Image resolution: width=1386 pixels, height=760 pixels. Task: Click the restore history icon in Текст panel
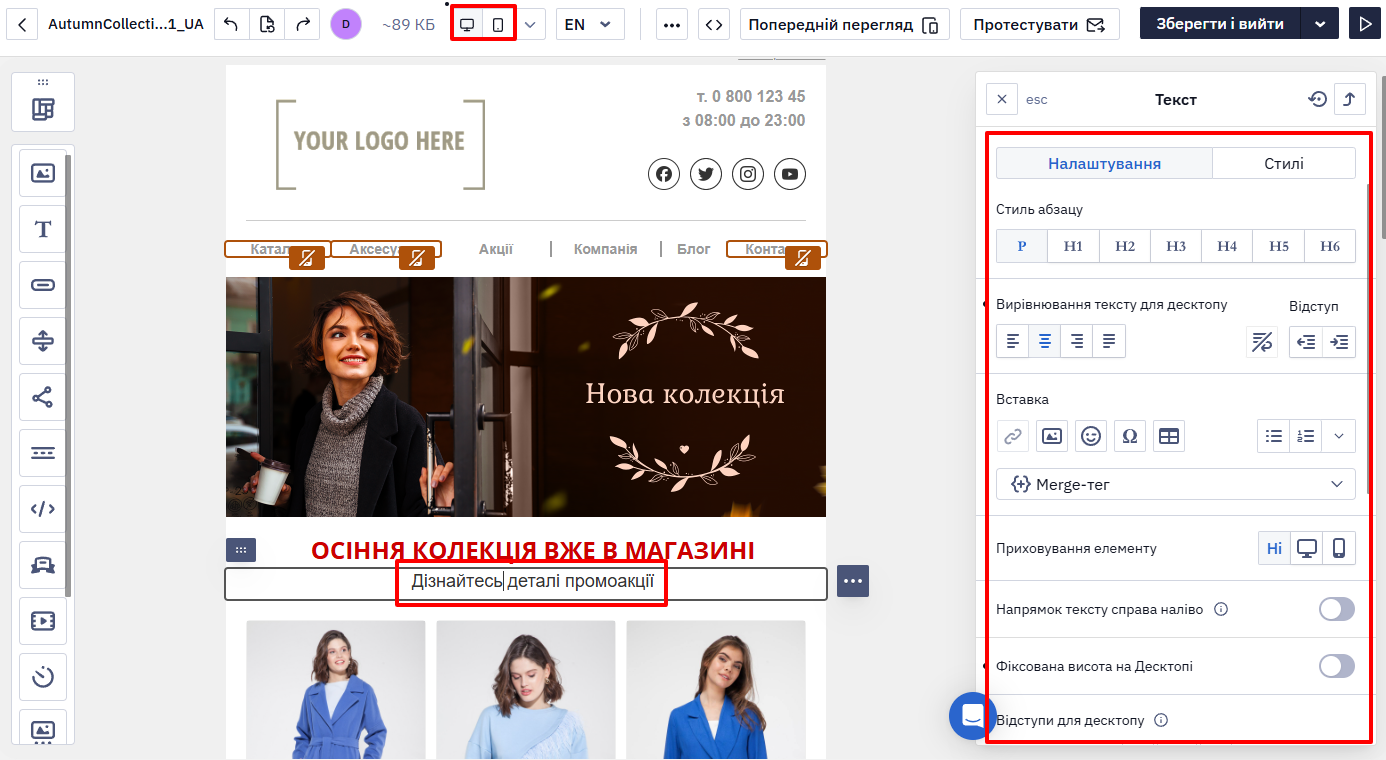coord(1318,99)
